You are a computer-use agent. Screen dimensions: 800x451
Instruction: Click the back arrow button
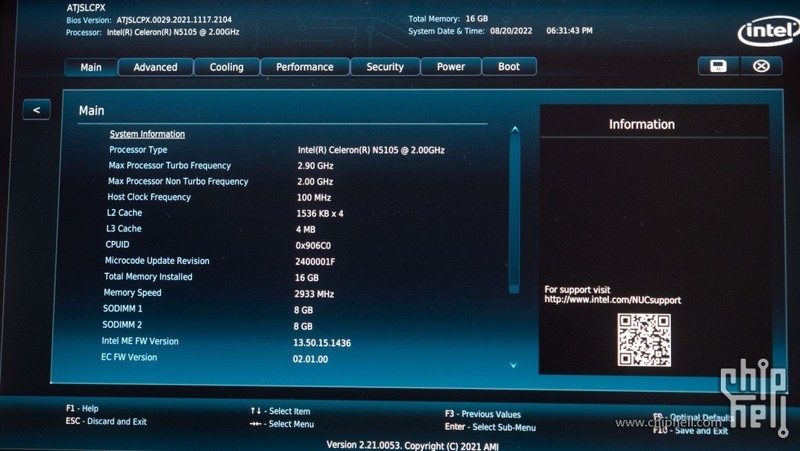pos(36,110)
